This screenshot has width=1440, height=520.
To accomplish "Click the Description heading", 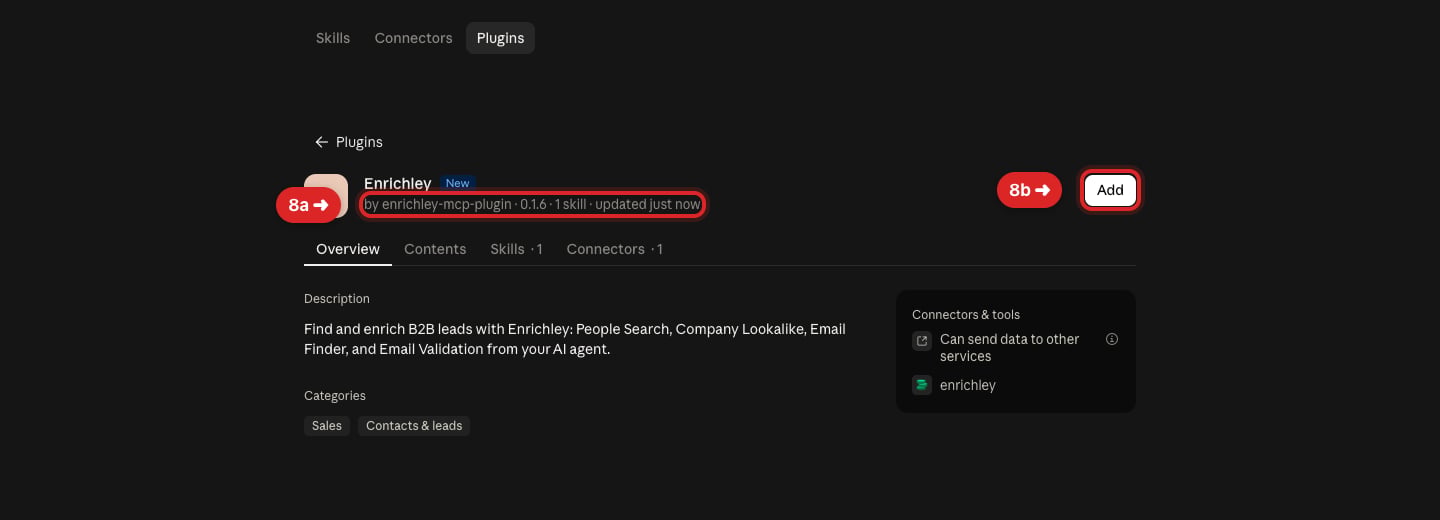I will [337, 299].
